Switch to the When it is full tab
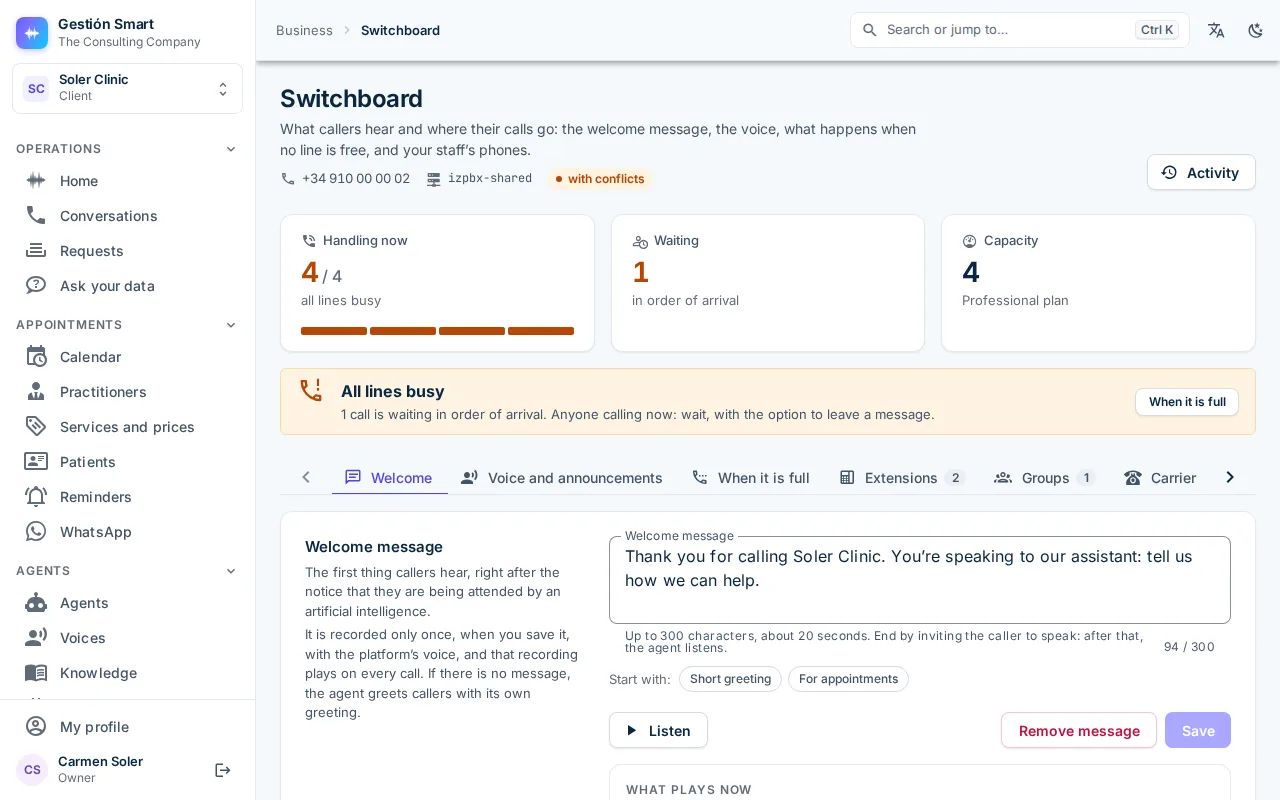This screenshot has height=800, width=1280. pyautogui.click(x=750, y=478)
